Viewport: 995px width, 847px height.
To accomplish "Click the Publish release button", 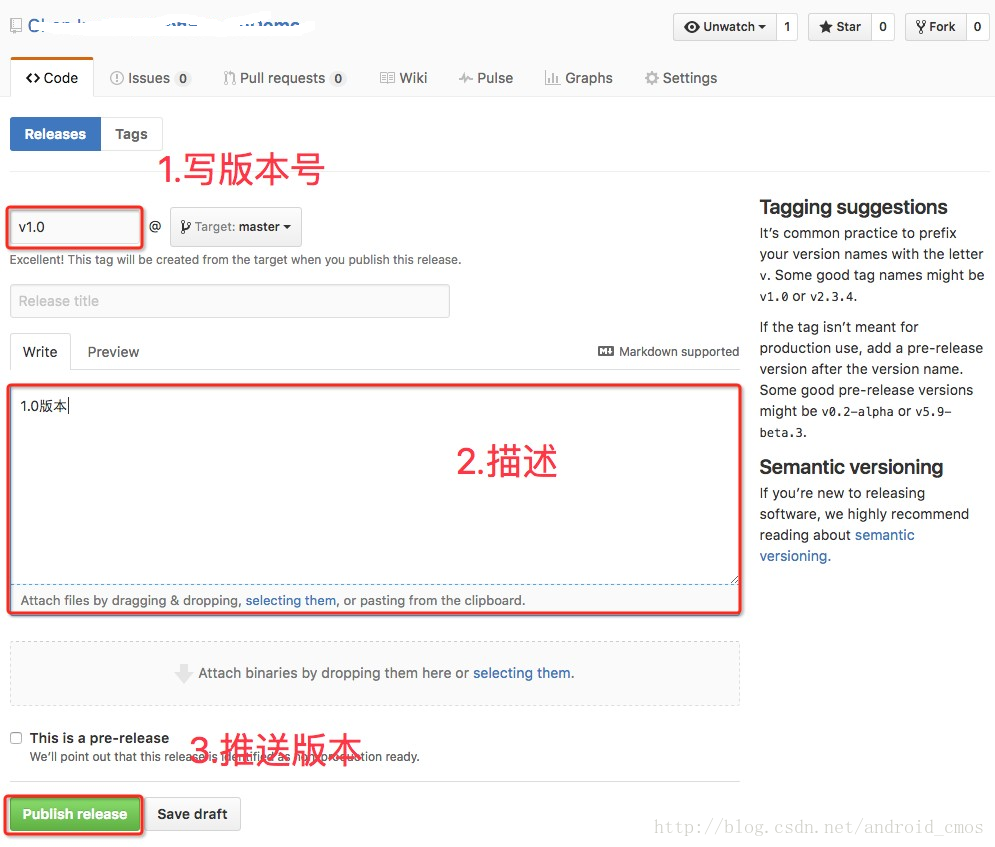I will pyautogui.click(x=74, y=814).
